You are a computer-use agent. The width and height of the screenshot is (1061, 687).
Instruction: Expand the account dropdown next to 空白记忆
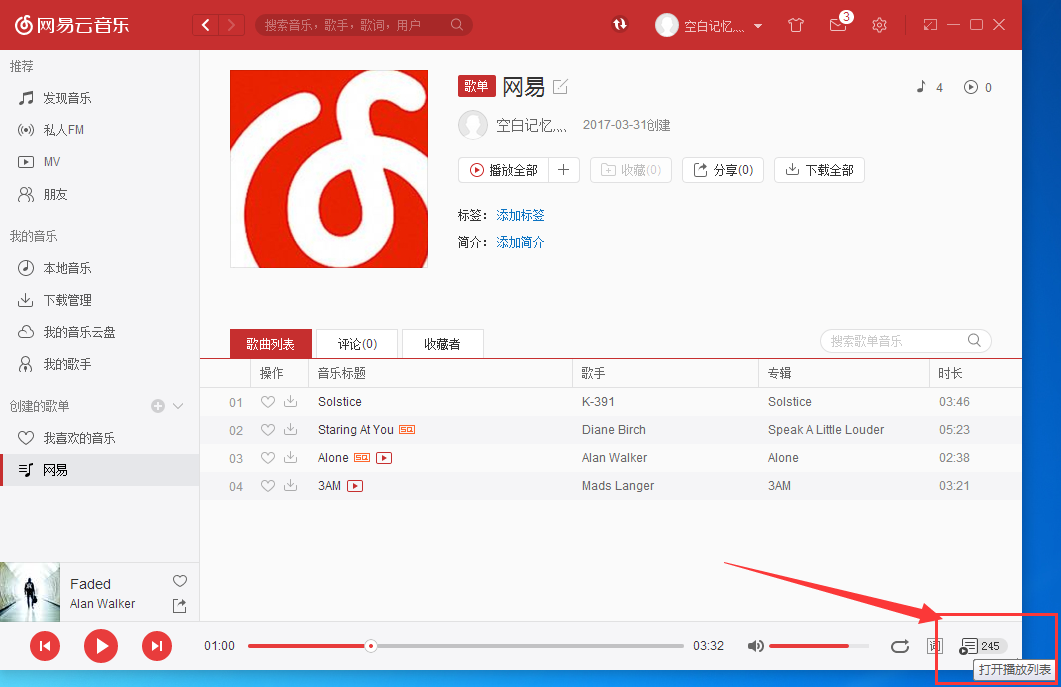pos(758,24)
